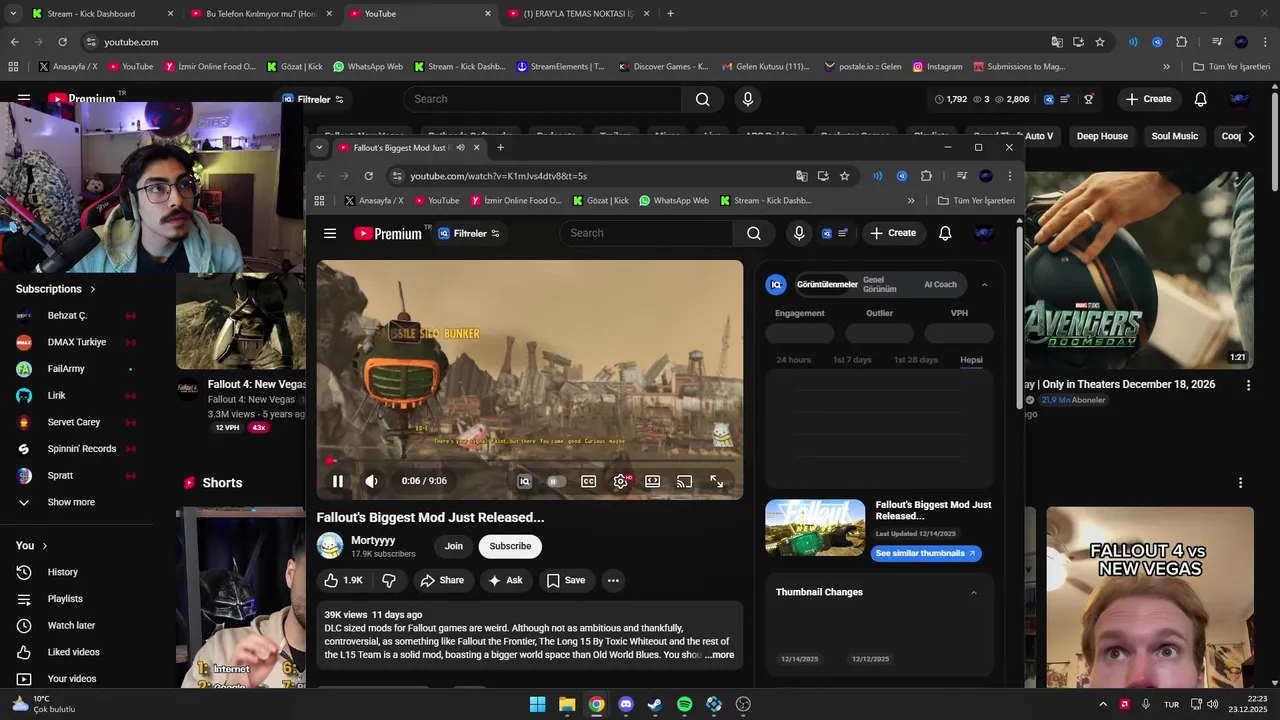1280x720 pixels.
Task: Click the IQ icon in player controls
Action: (524, 481)
